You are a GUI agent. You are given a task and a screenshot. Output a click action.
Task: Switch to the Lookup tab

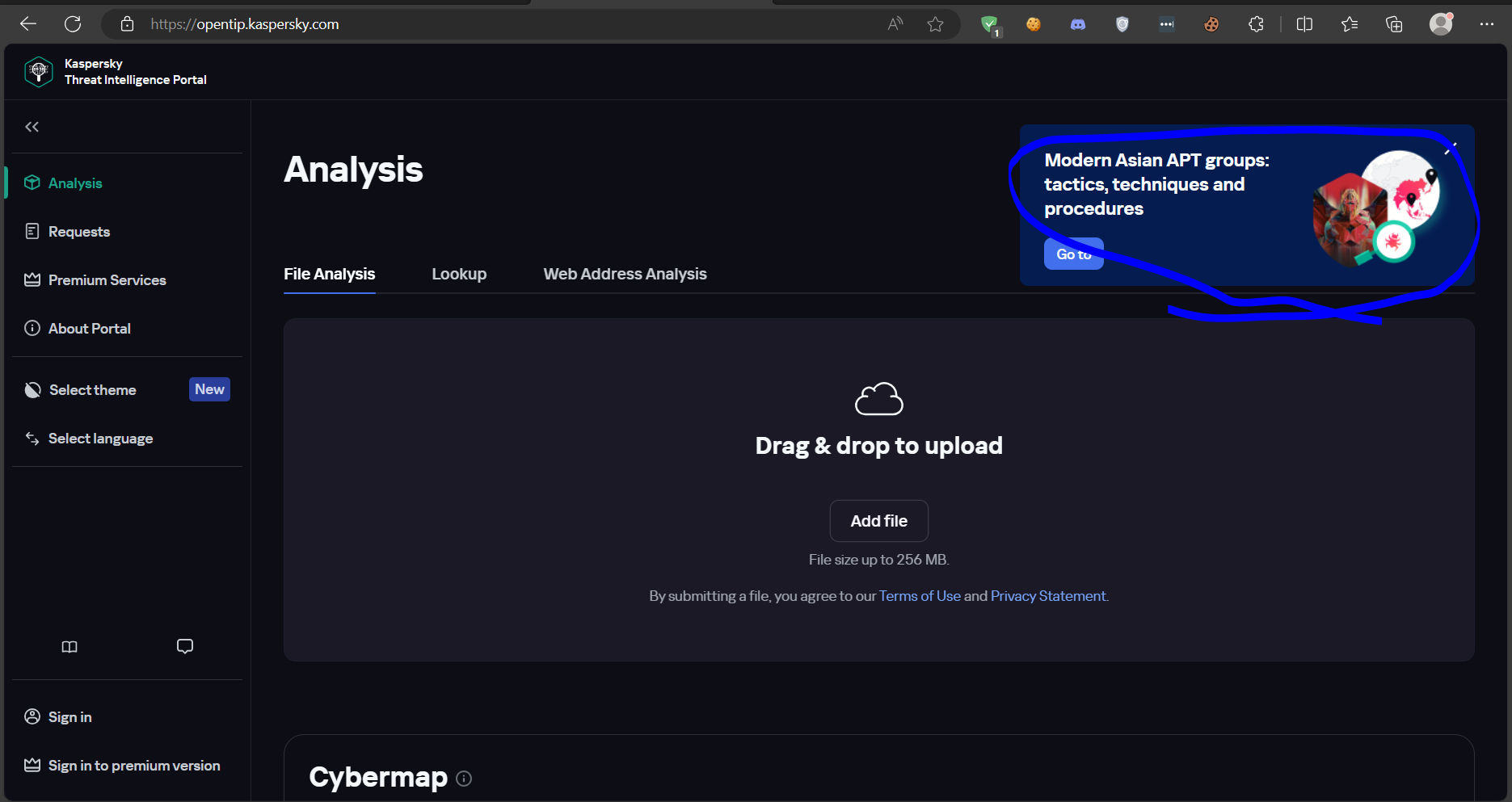(x=459, y=274)
